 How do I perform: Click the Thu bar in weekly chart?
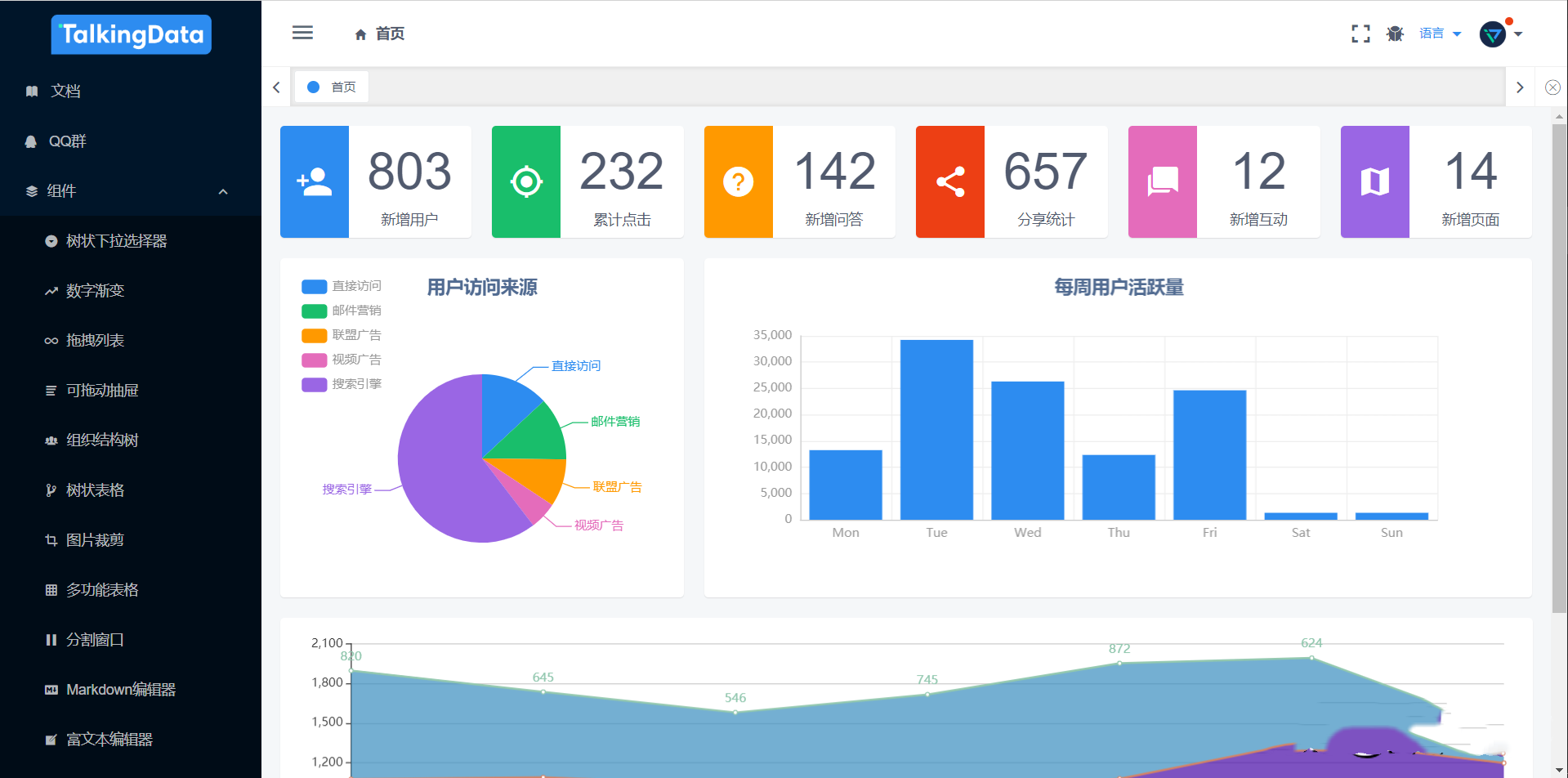pyautogui.click(x=1119, y=487)
